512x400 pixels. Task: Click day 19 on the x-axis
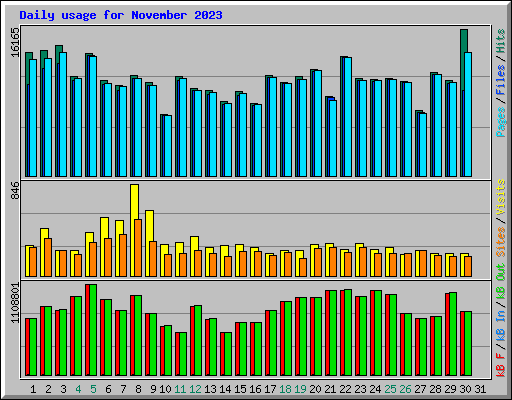coord(300,389)
